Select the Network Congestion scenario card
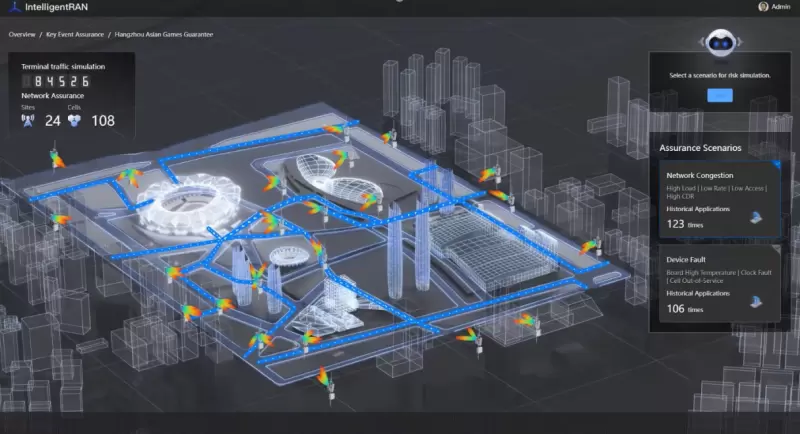Viewport: 800px width, 434px height. click(x=719, y=200)
